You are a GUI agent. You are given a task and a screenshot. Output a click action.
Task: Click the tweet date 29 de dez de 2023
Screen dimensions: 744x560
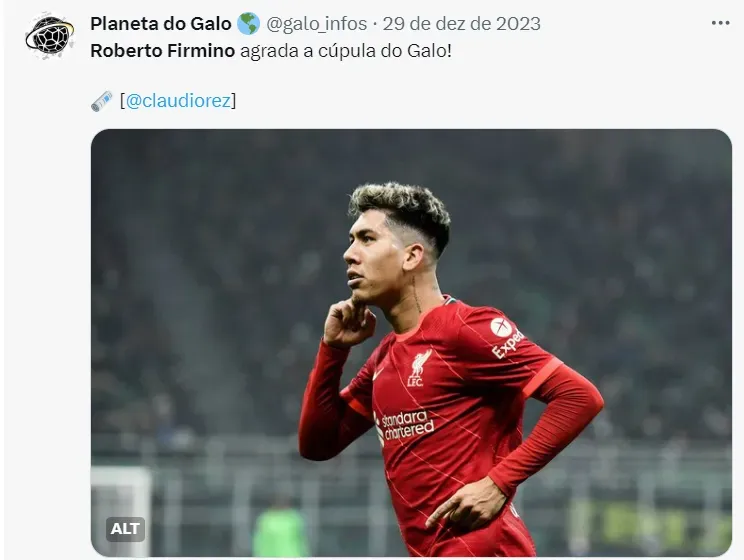(462, 24)
